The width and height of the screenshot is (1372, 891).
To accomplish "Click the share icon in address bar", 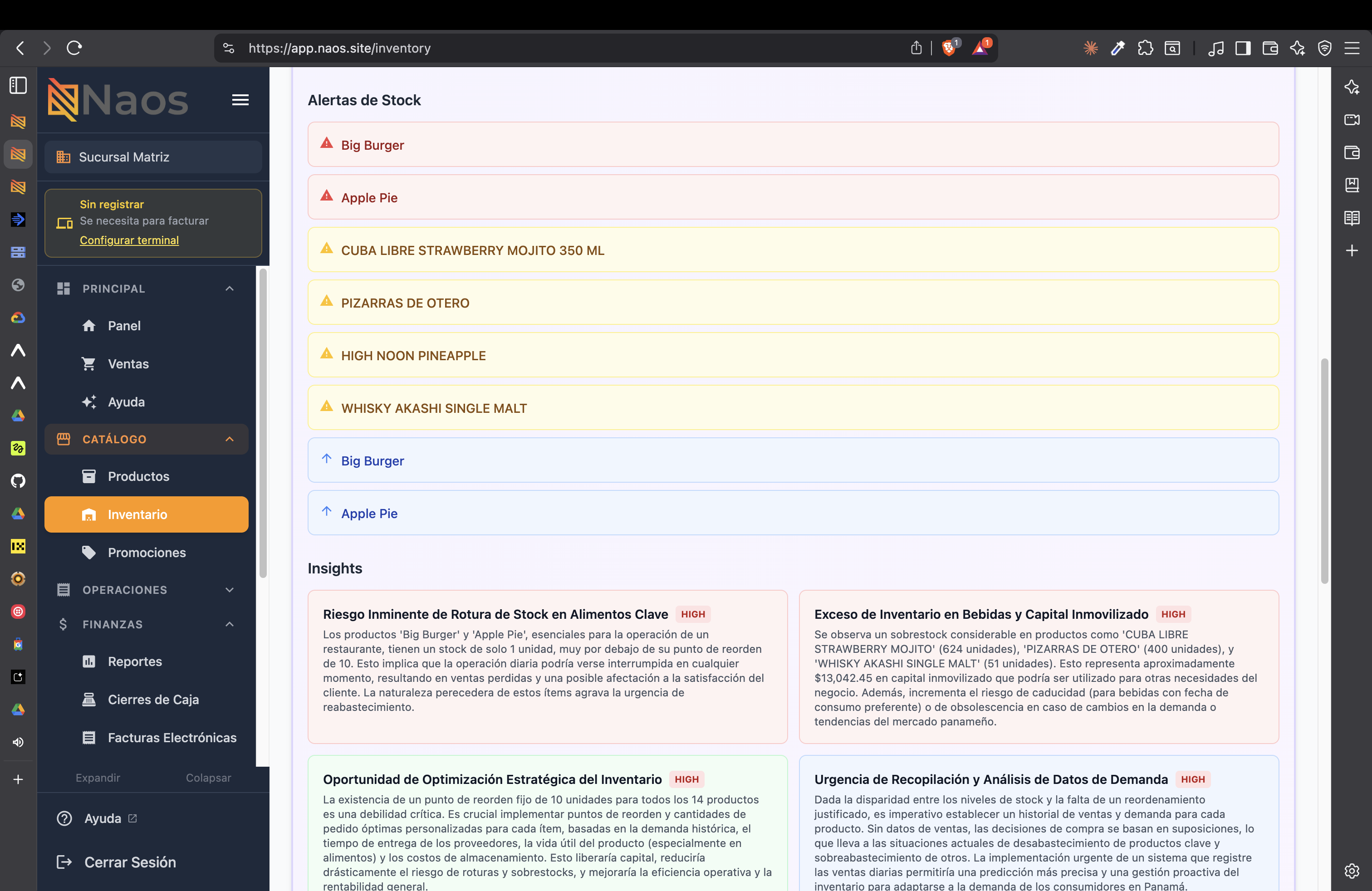I will [x=916, y=48].
